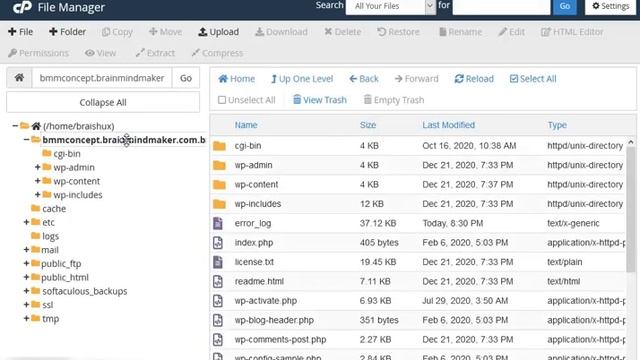Image resolution: width=640 pixels, height=360 pixels.
Task: Click the Restore toolbar button
Action: (x=398, y=32)
